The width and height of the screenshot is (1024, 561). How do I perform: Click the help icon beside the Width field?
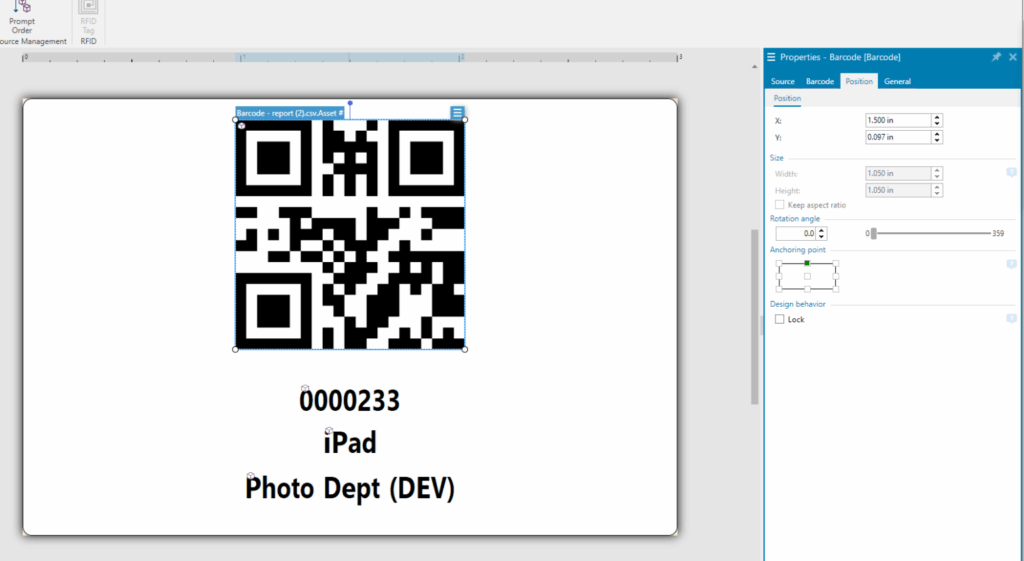click(1011, 172)
